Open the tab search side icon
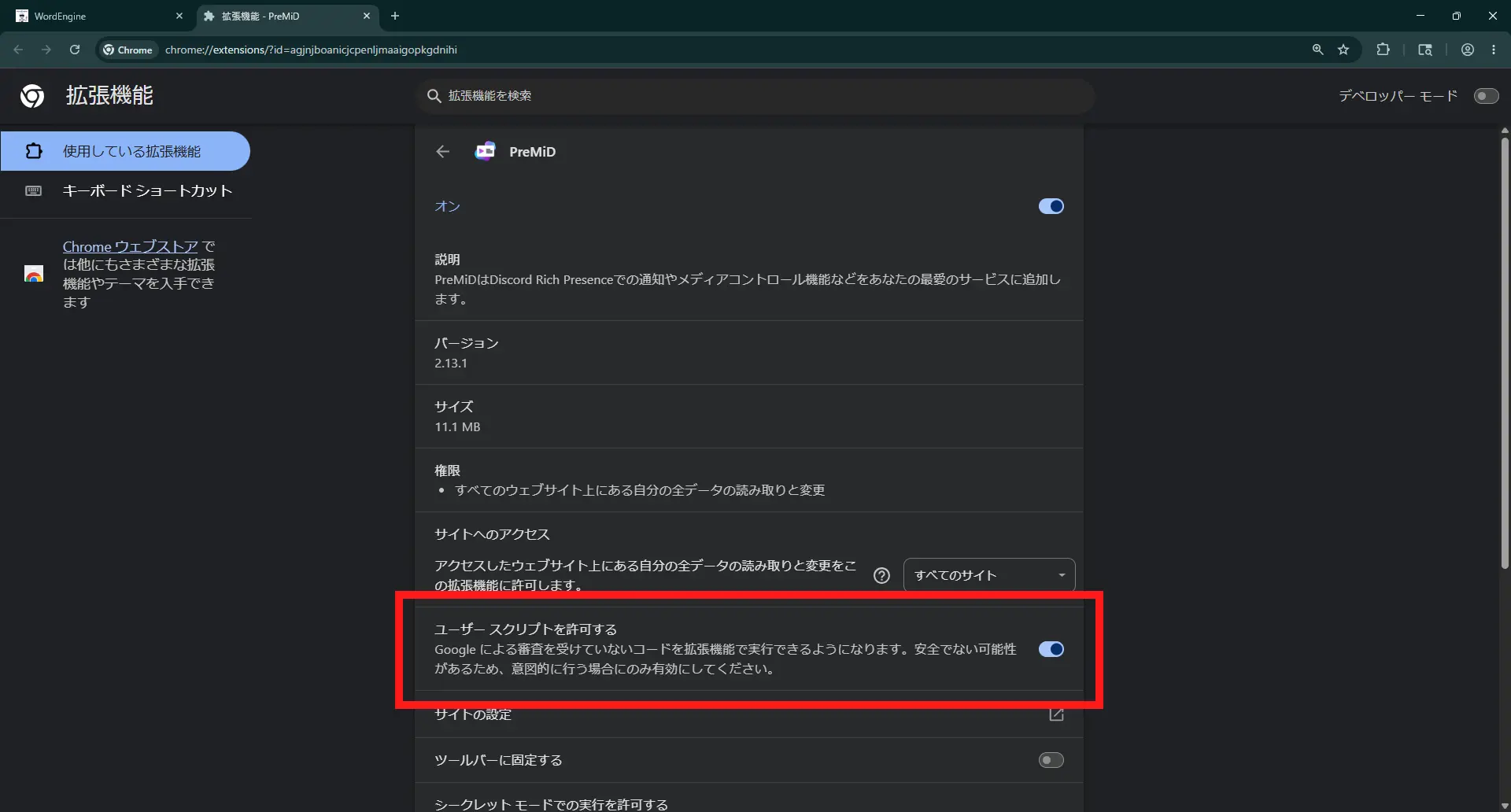This screenshot has height=812, width=1511. click(1425, 50)
